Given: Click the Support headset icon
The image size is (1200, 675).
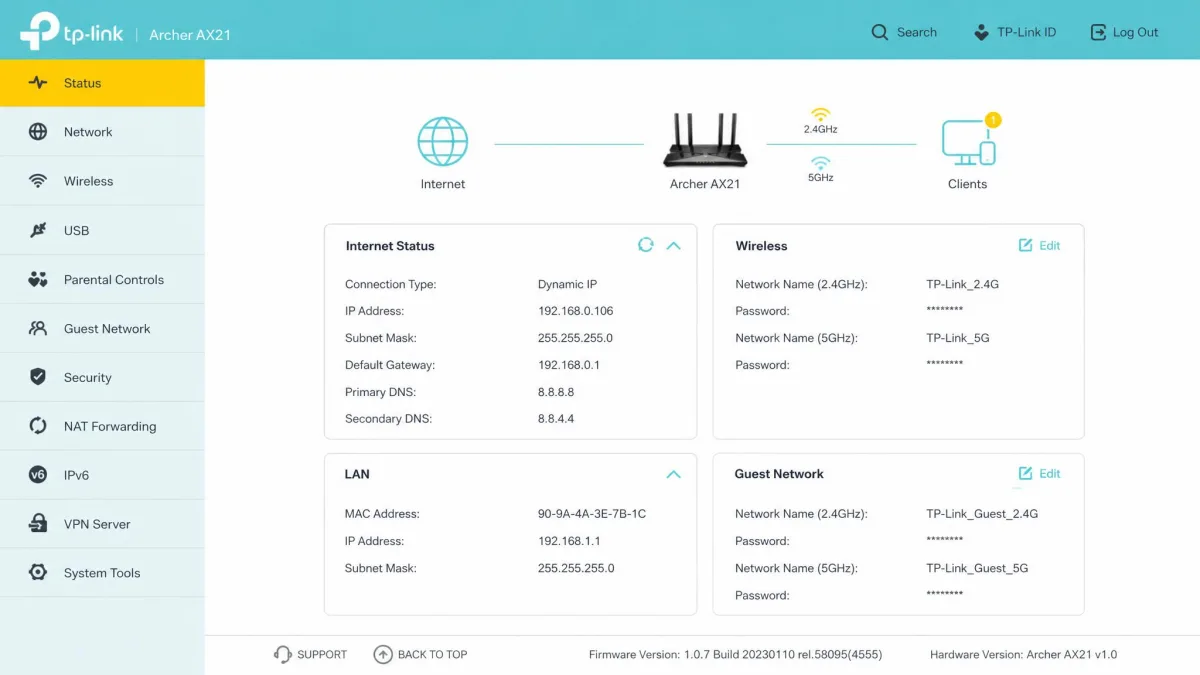Looking at the screenshot, I should (283, 654).
